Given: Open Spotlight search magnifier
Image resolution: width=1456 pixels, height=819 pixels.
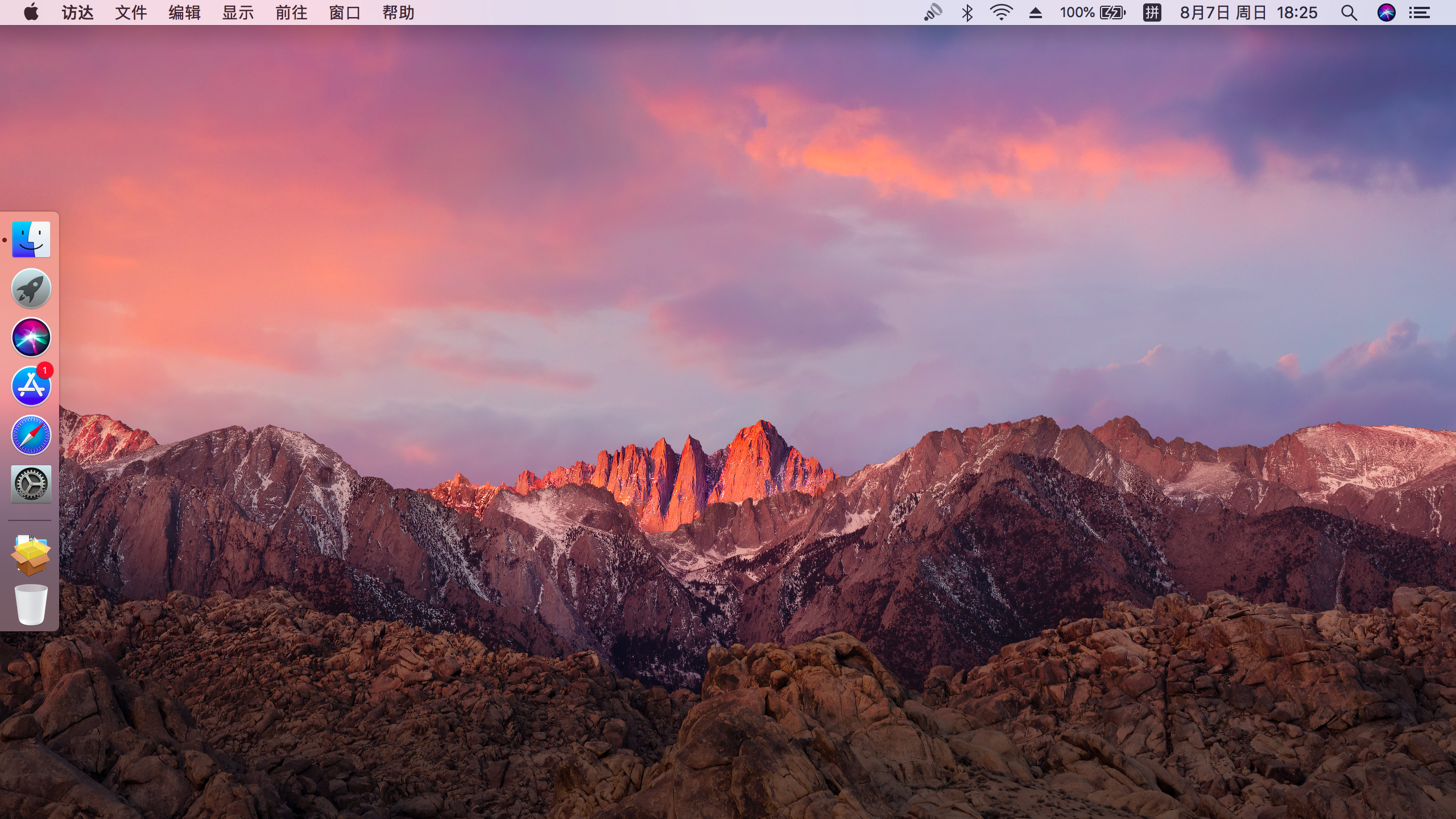Looking at the screenshot, I should pos(1349,13).
